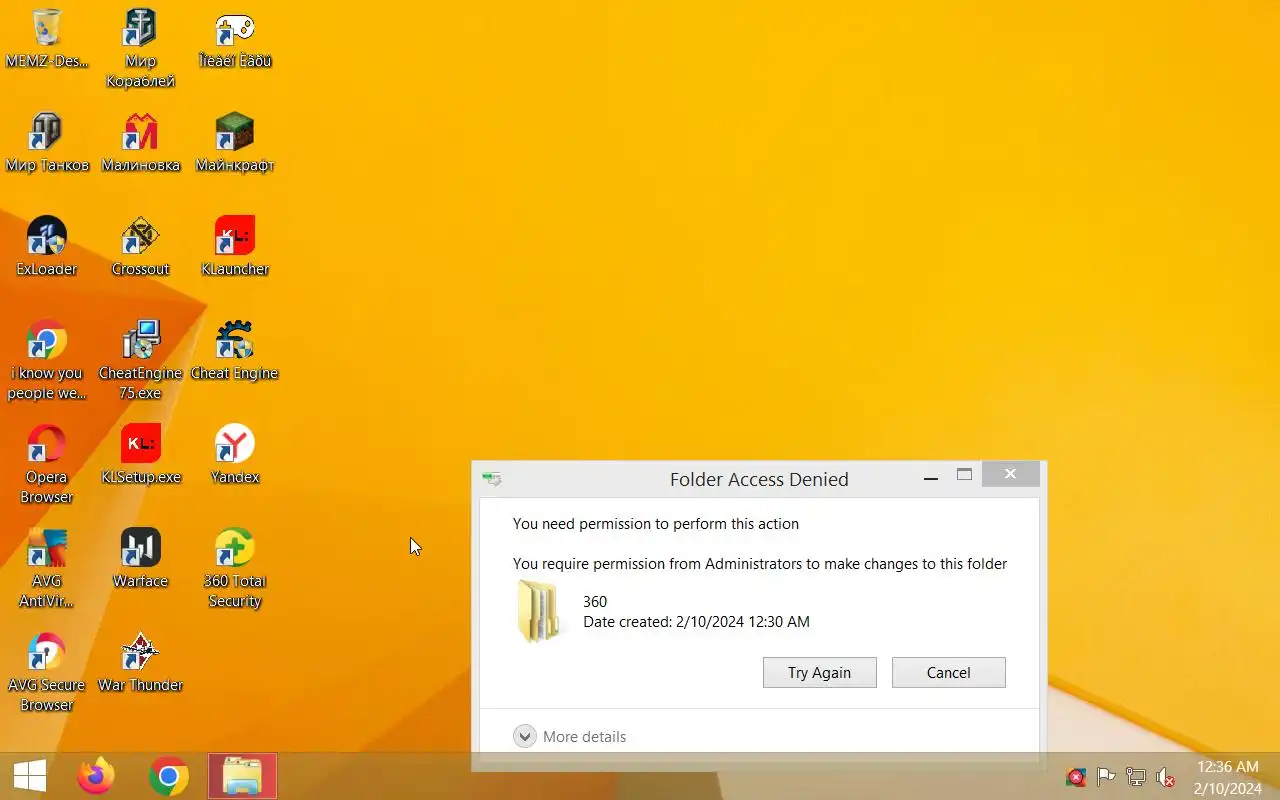Select the Crossout desktop shortcut

point(140,247)
